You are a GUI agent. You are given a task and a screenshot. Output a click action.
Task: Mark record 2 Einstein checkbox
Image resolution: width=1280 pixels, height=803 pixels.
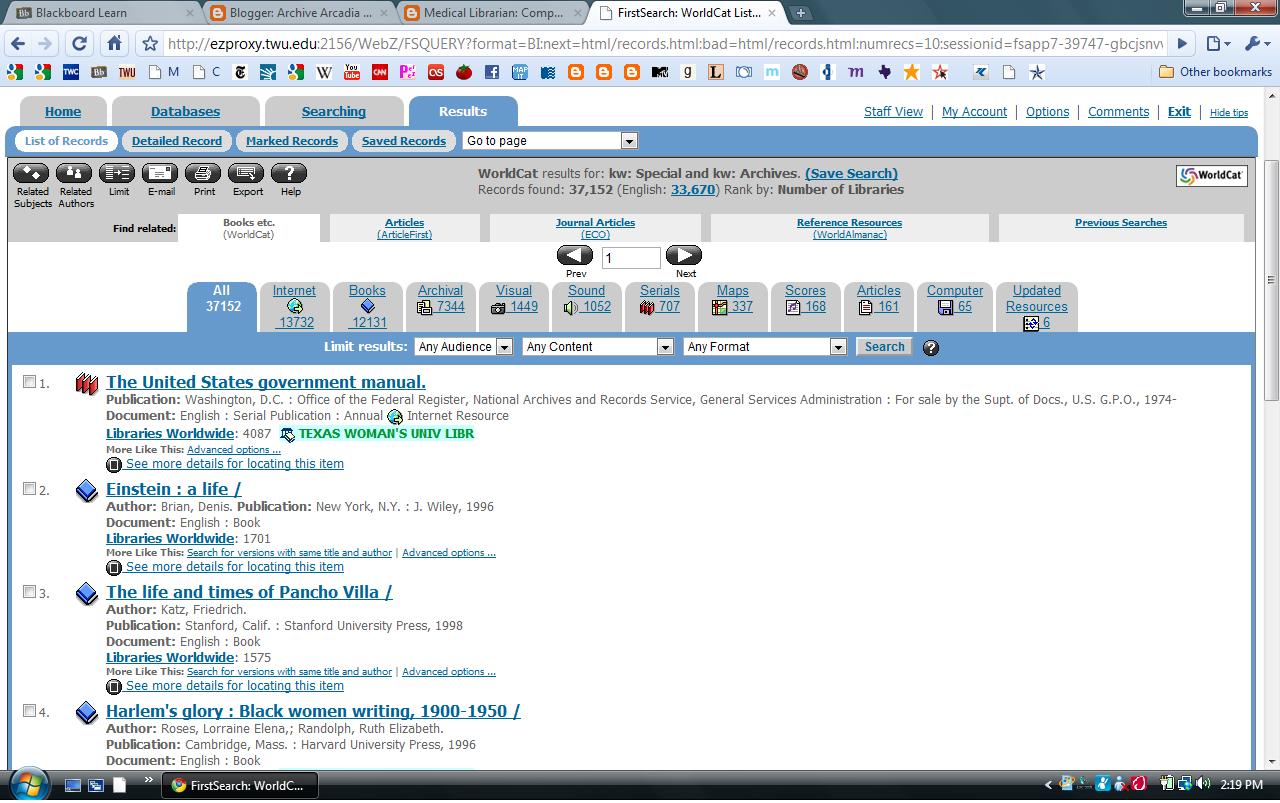click(x=30, y=489)
